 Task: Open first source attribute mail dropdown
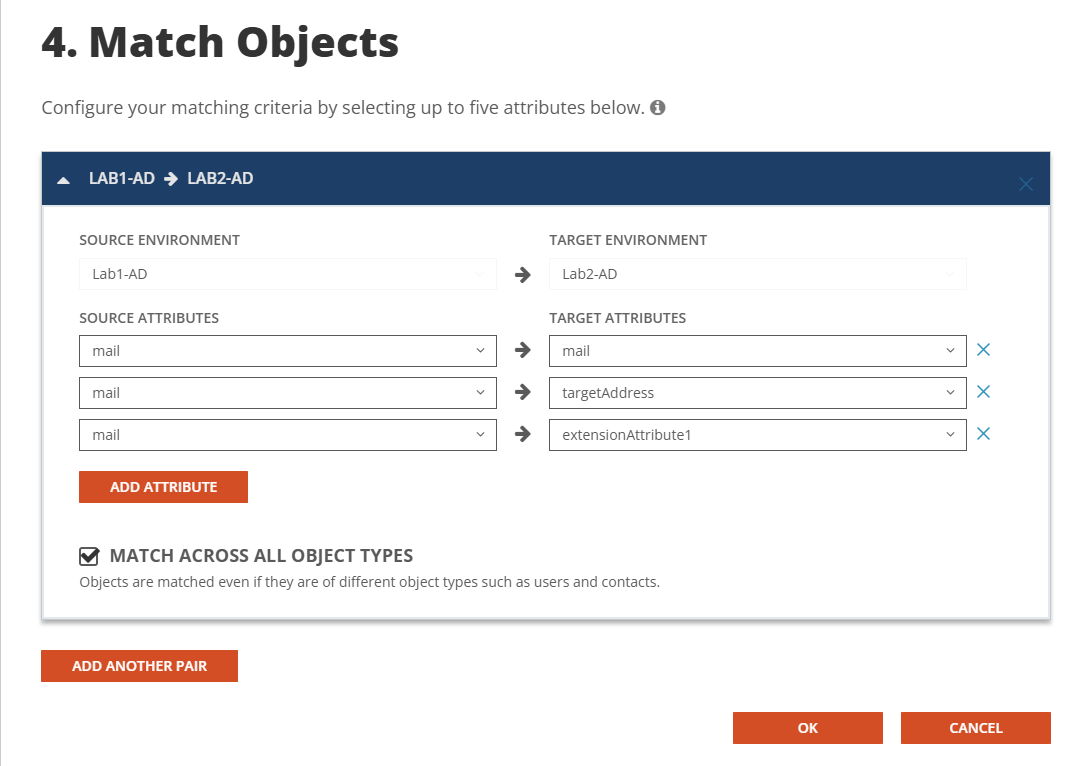287,351
